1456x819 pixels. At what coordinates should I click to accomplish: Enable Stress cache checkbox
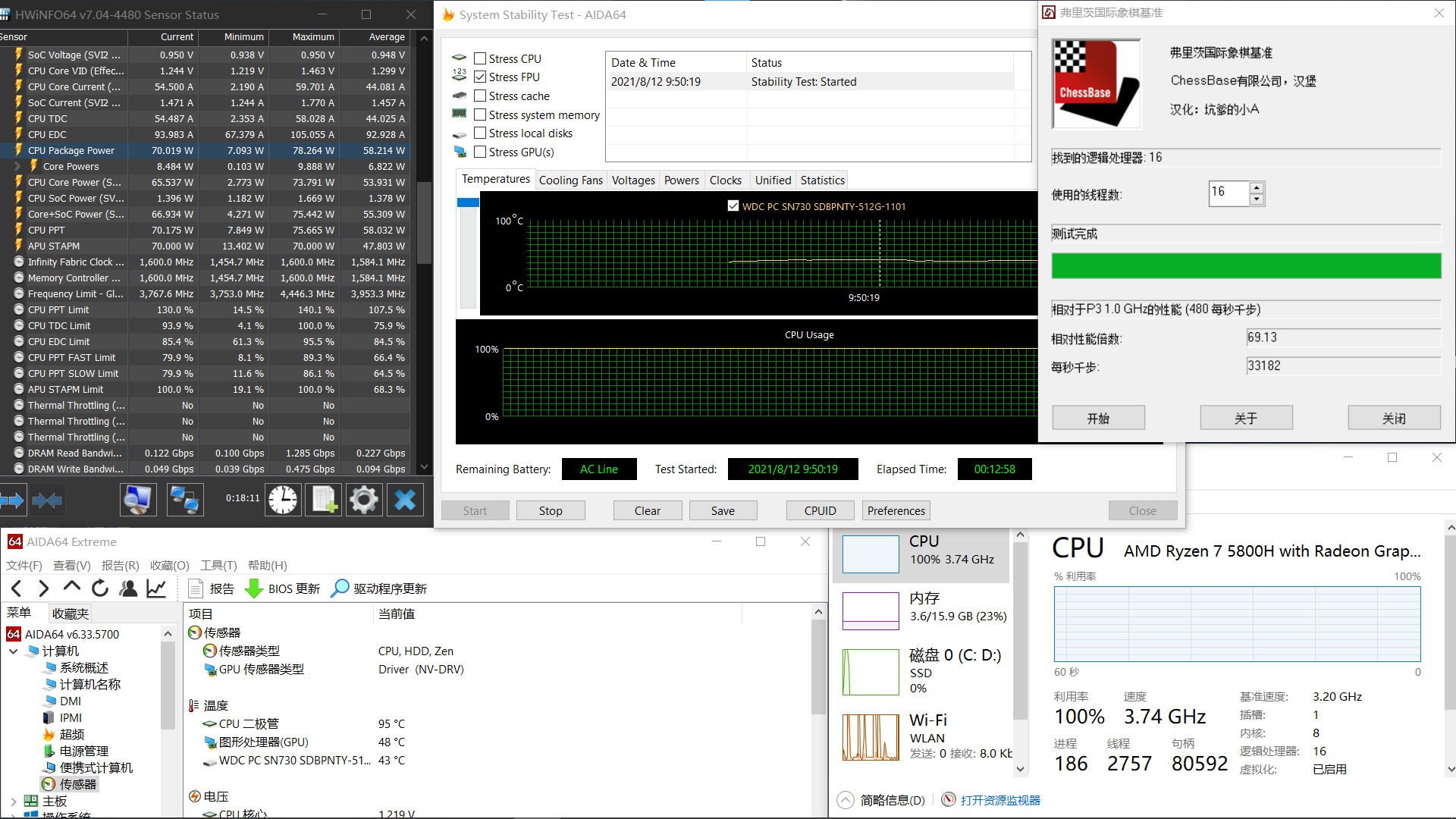(480, 96)
